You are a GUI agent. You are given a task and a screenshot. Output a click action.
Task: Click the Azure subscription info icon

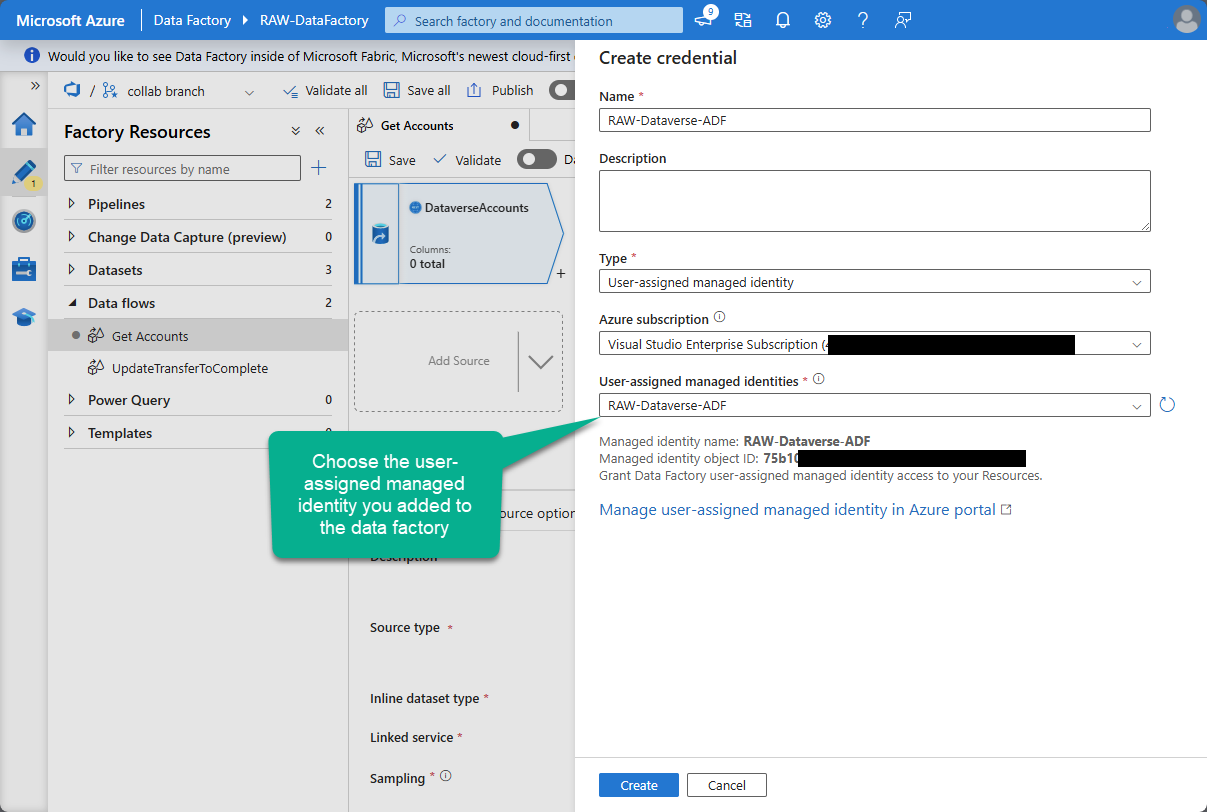[720, 318]
